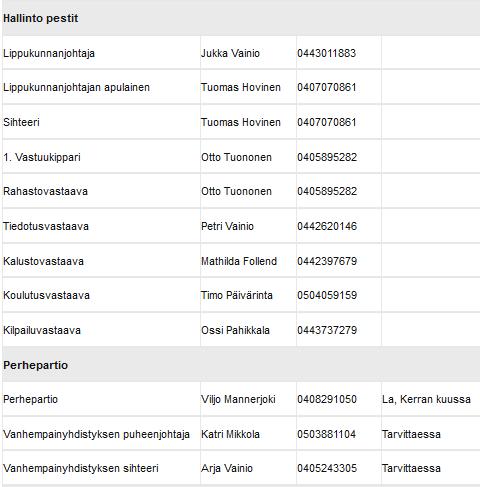Click Jukka Vainio's name
The height and width of the screenshot is (487, 480).
(230, 53)
